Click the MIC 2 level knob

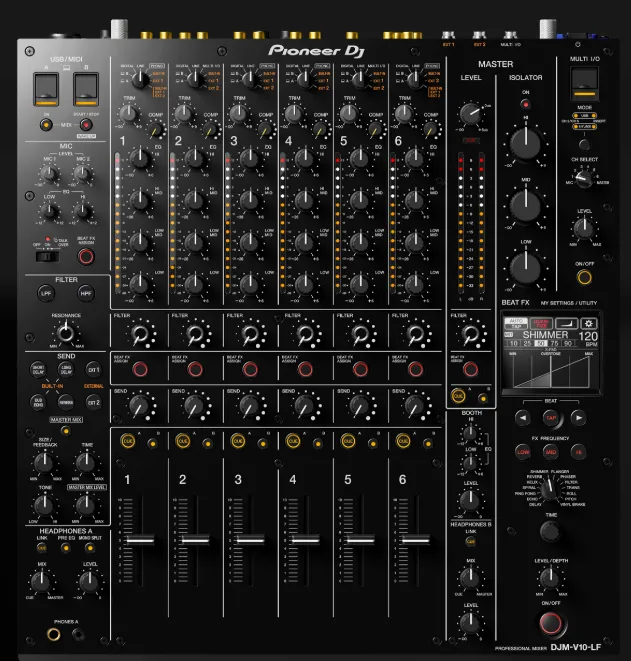83,173
